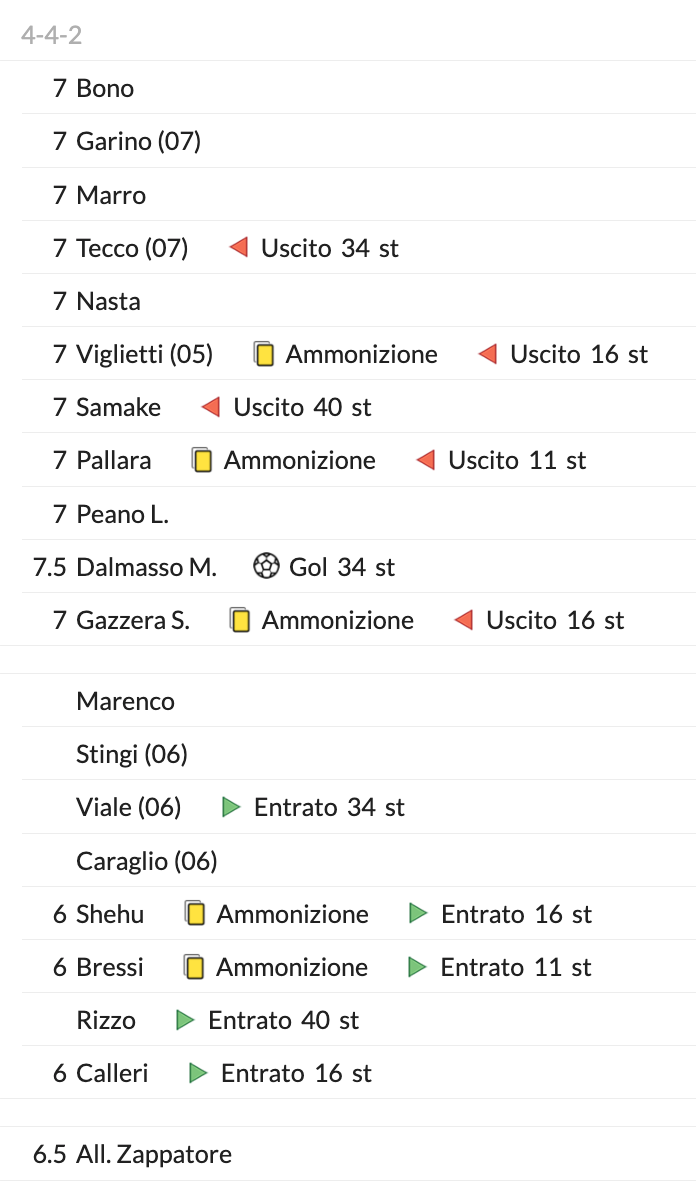Click the red substitution arrow next to Tecco
Screen dimensions: 696x1184
[x=238, y=247]
